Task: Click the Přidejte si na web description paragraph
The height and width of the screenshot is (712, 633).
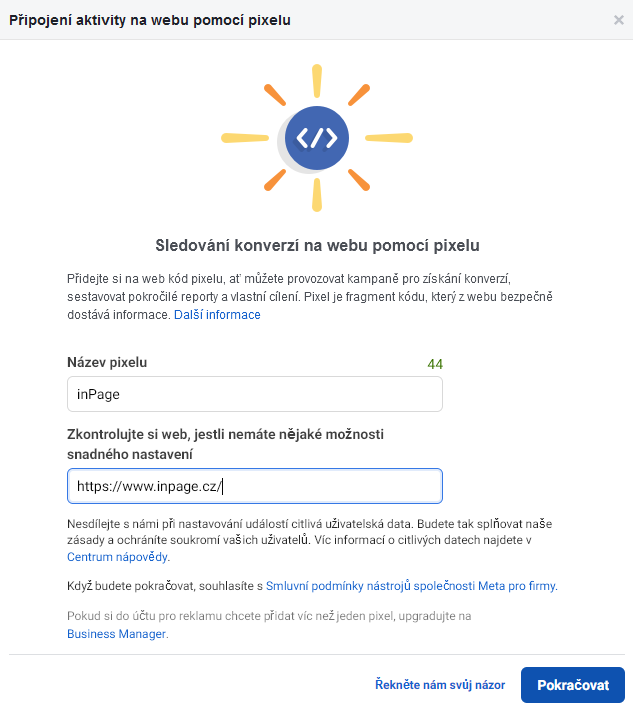Action: coord(310,297)
